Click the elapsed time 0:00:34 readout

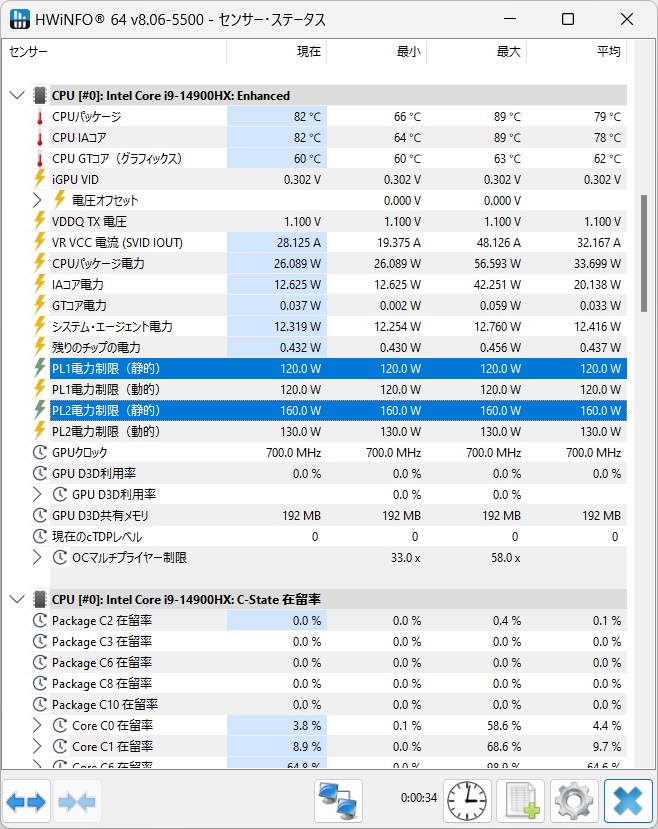point(419,797)
